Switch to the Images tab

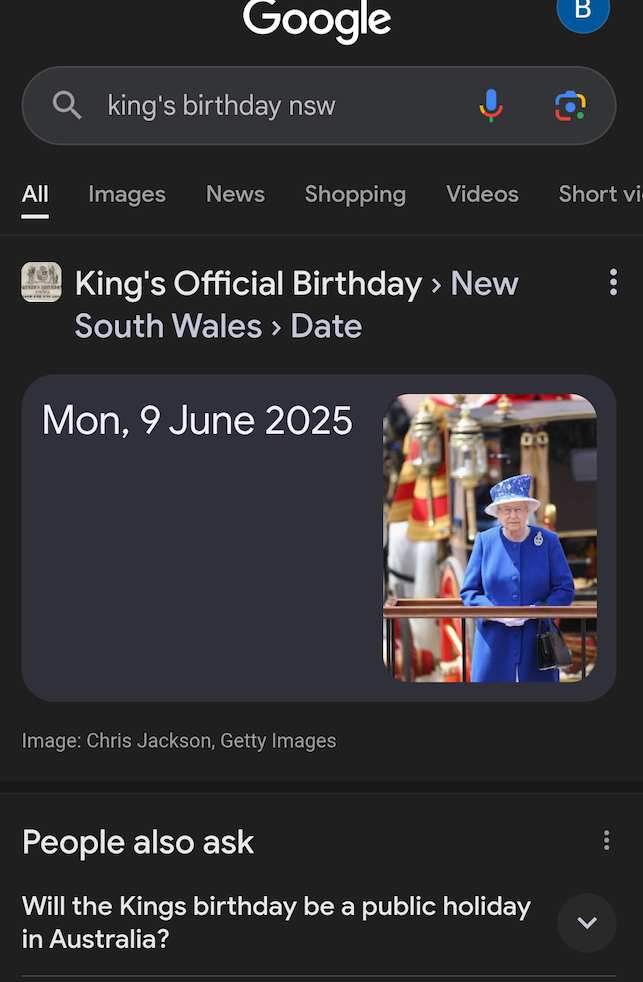(x=127, y=194)
